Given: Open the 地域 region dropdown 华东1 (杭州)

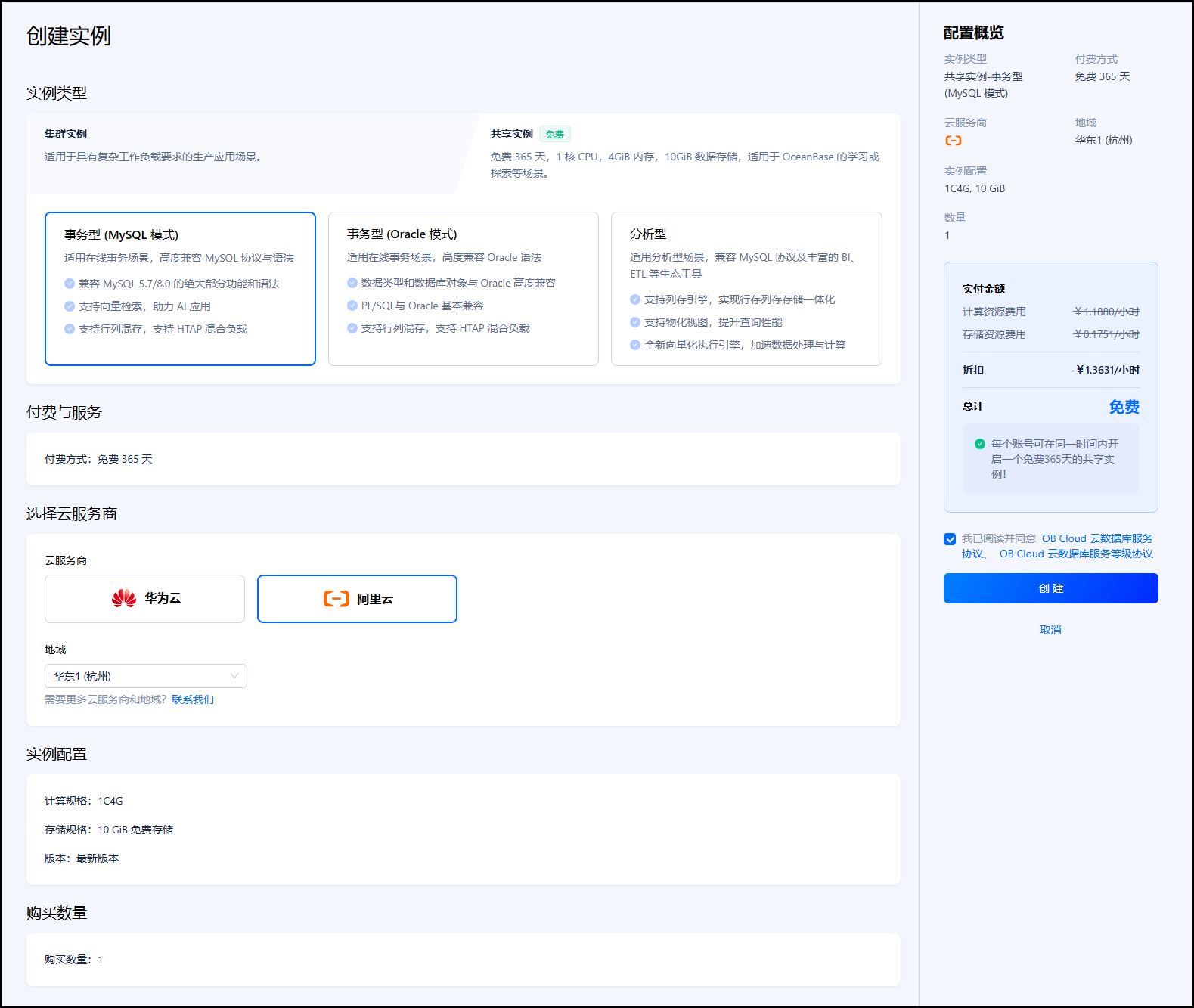Looking at the screenshot, I should [146, 676].
